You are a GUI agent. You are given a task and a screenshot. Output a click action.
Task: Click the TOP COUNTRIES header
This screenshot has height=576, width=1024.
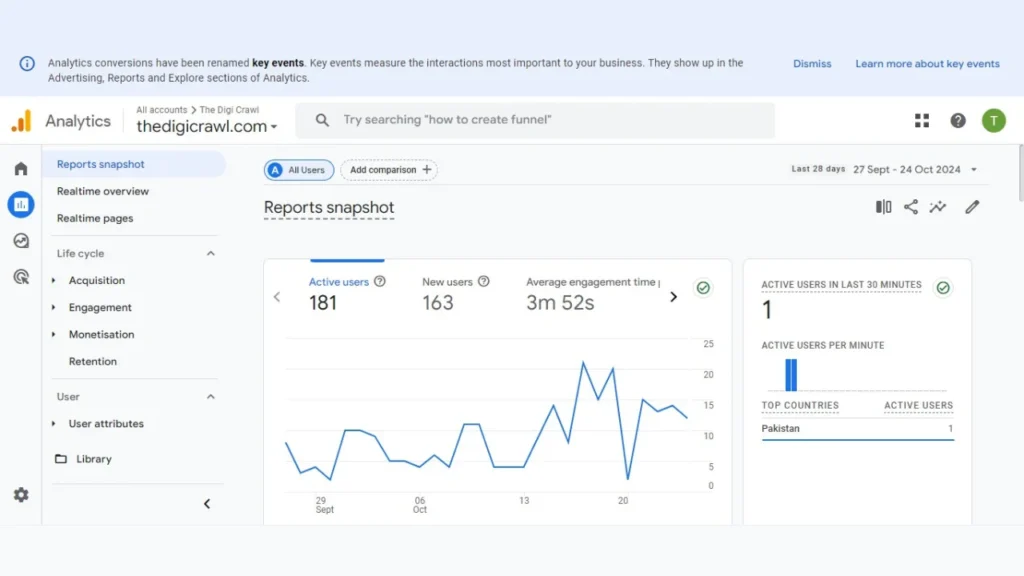pos(800,406)
